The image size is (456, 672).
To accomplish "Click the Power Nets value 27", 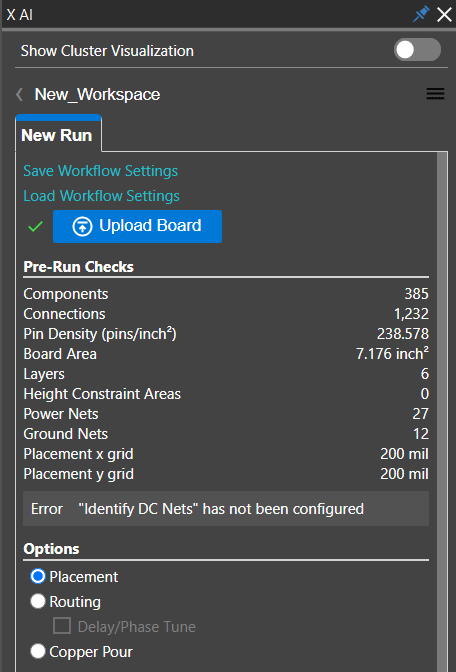I will pyautogui.click(x=420, y=414).
